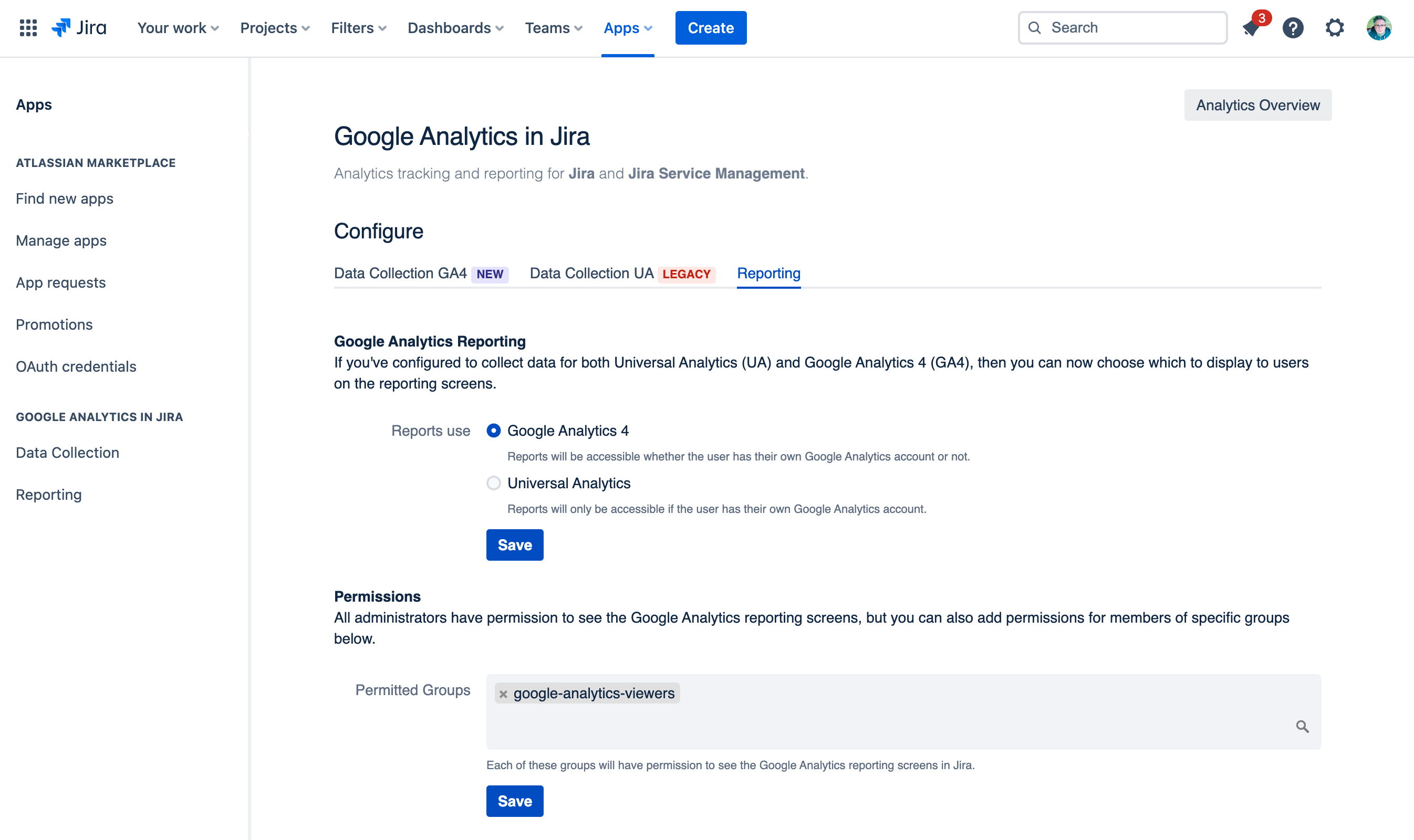The height and width of the screenshot is (840, 1414).
Task: Click the Jira logo
Action: [x=79, y=28]
